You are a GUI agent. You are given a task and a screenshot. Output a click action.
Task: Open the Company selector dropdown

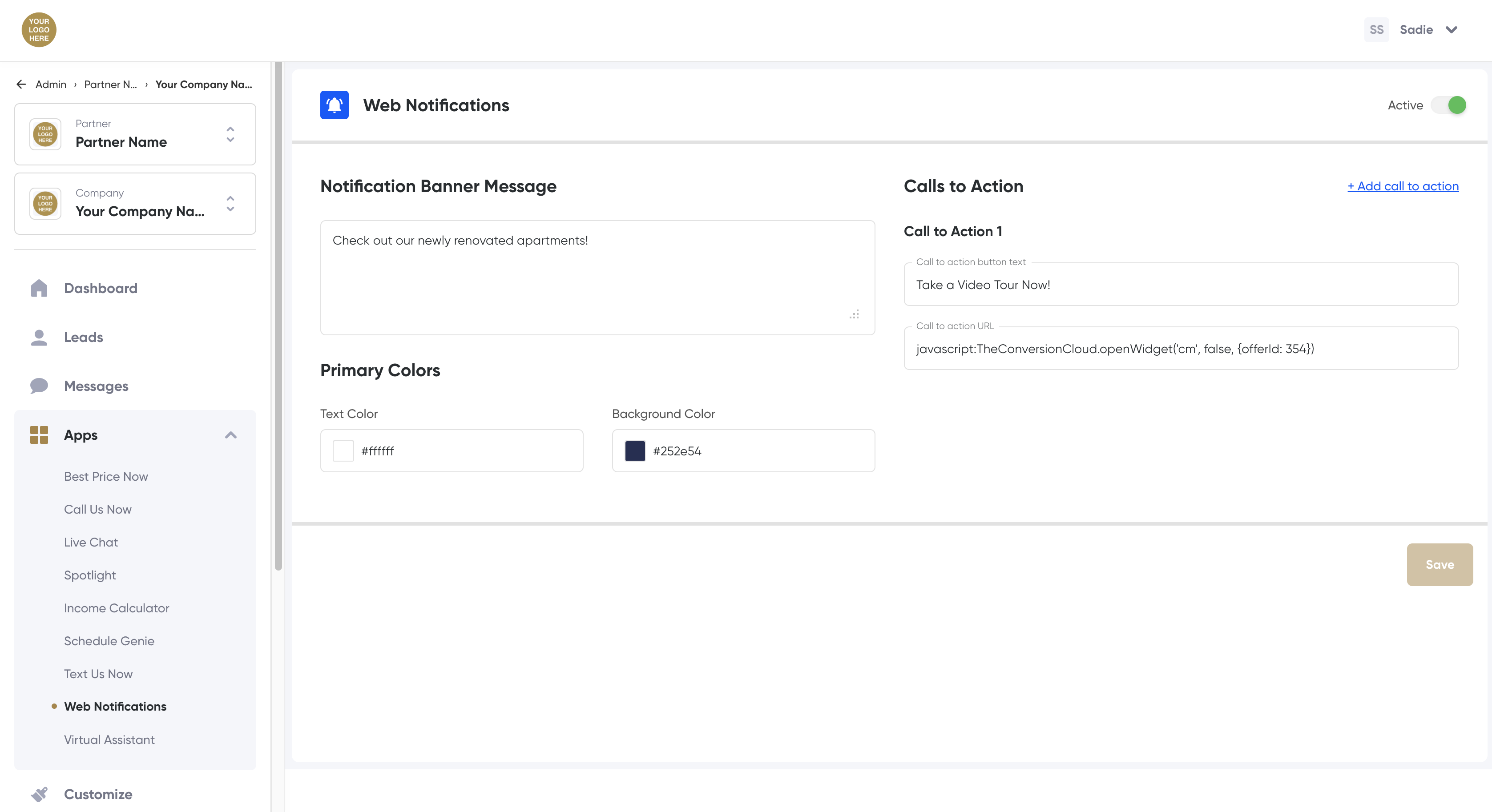click(x=135, y=204)
